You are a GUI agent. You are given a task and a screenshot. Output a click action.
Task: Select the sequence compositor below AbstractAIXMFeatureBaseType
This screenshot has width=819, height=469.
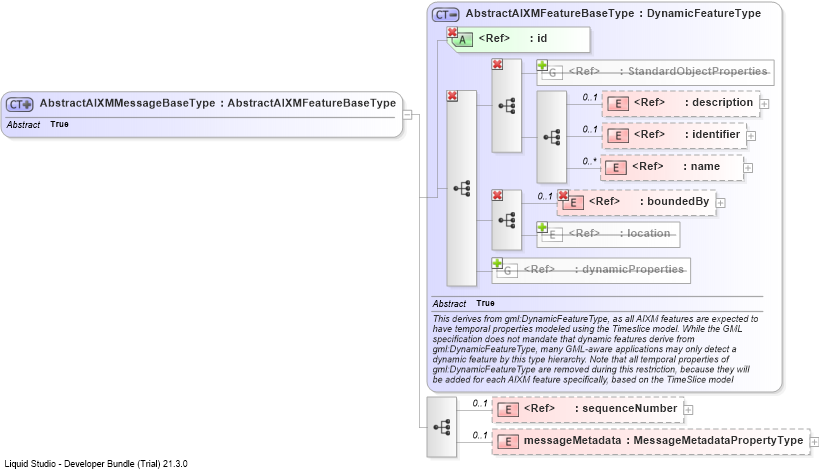[x=442, y=427]
